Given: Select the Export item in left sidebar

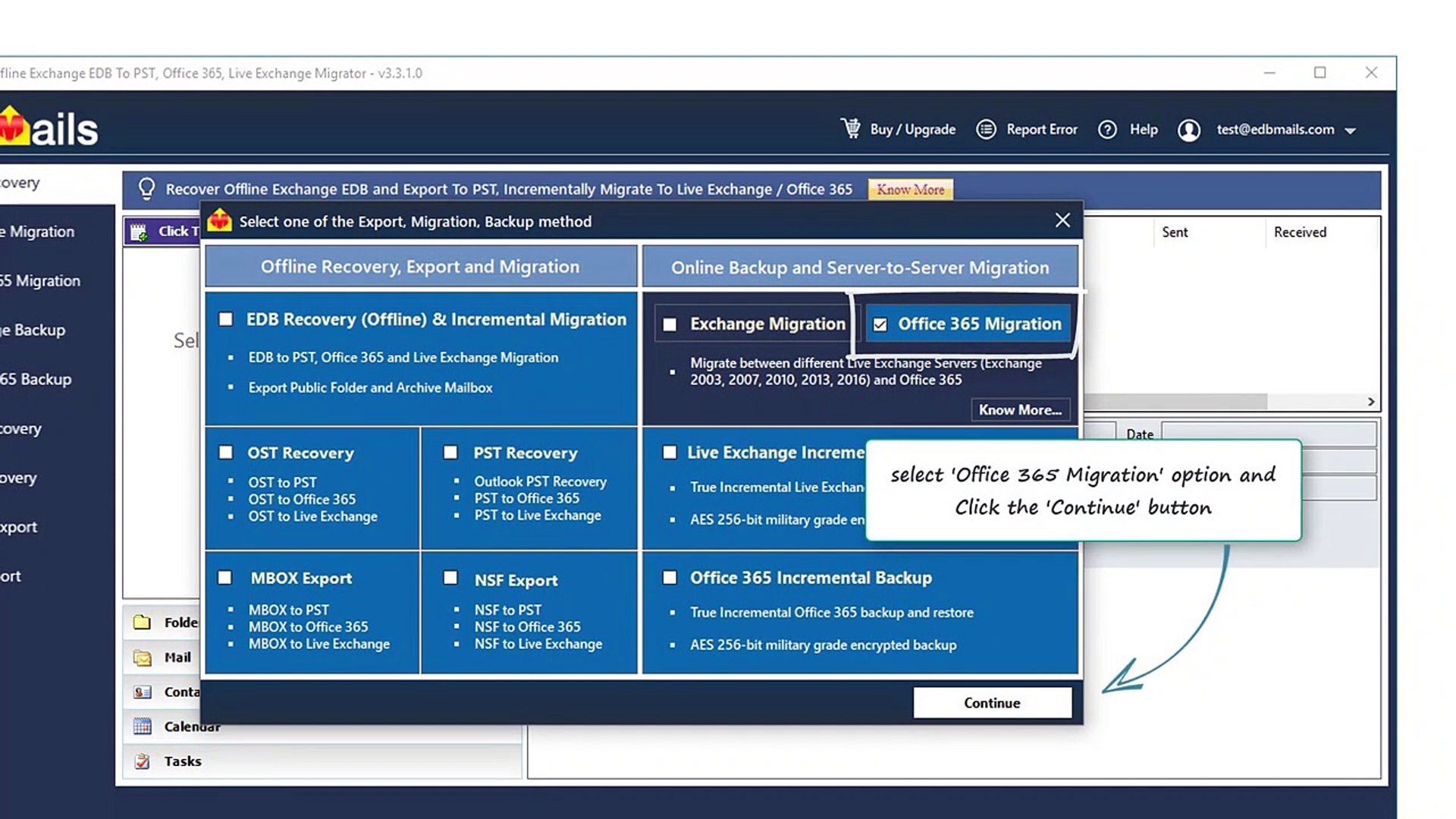Looking at the screenshot, I should [18, 527].
